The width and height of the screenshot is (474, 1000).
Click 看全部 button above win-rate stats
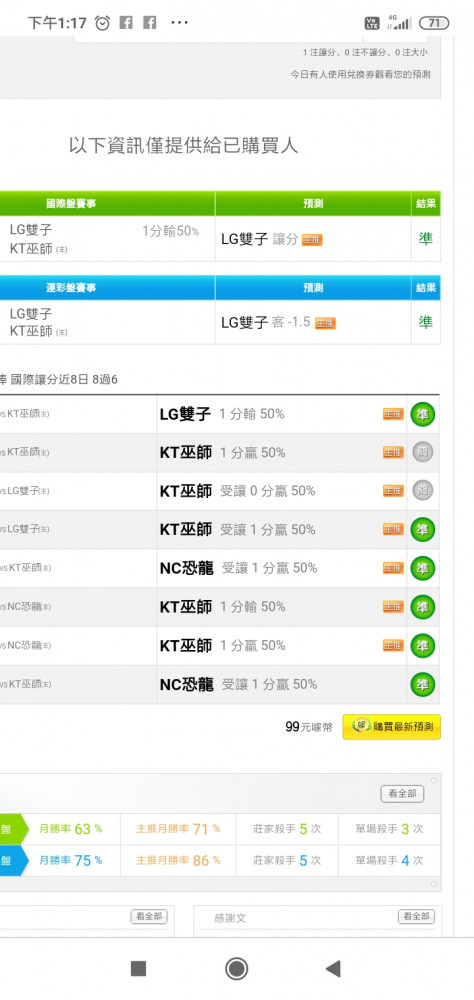click(x=403, y=794)
